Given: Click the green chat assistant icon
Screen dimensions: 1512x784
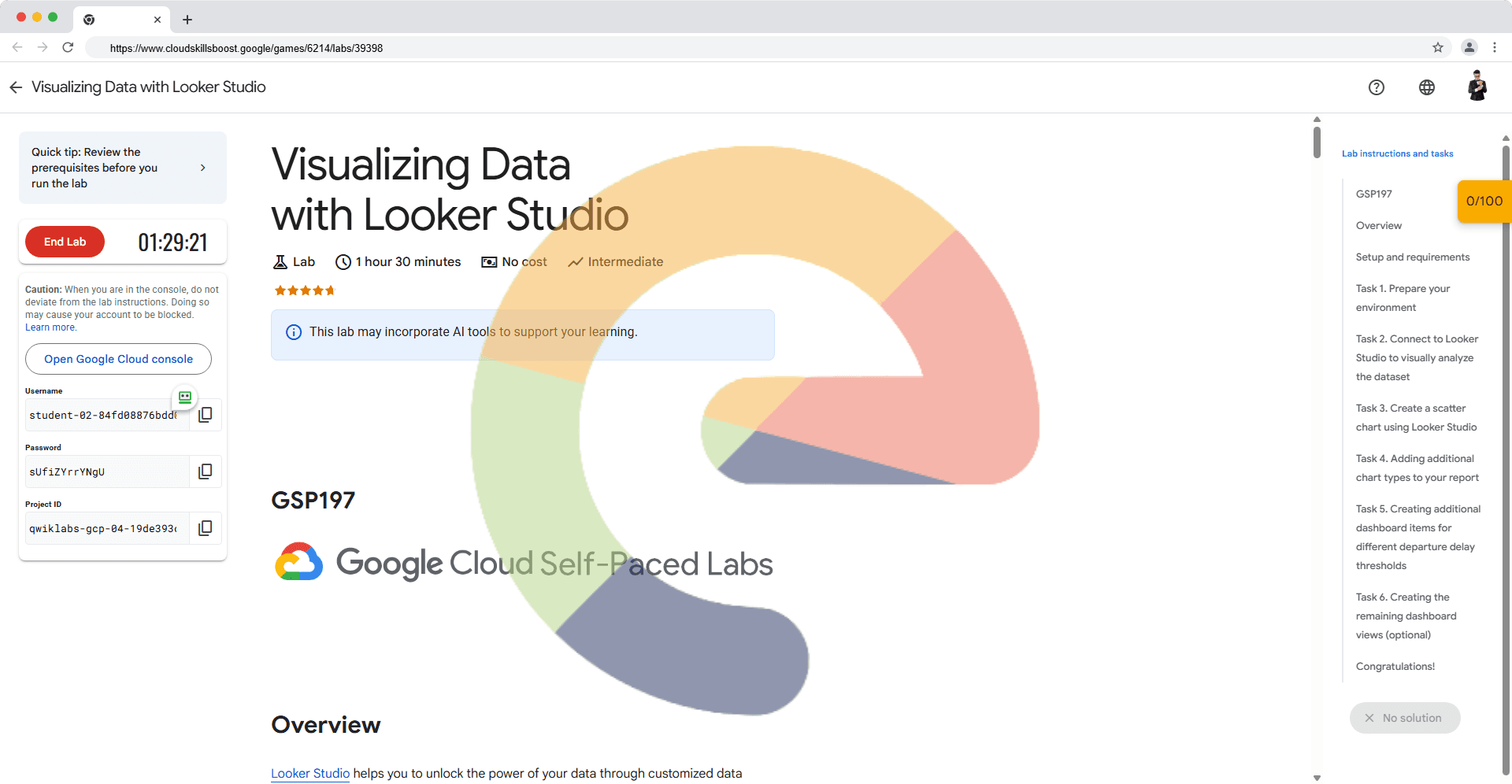Looking at the screenshot, I should 185,398.
